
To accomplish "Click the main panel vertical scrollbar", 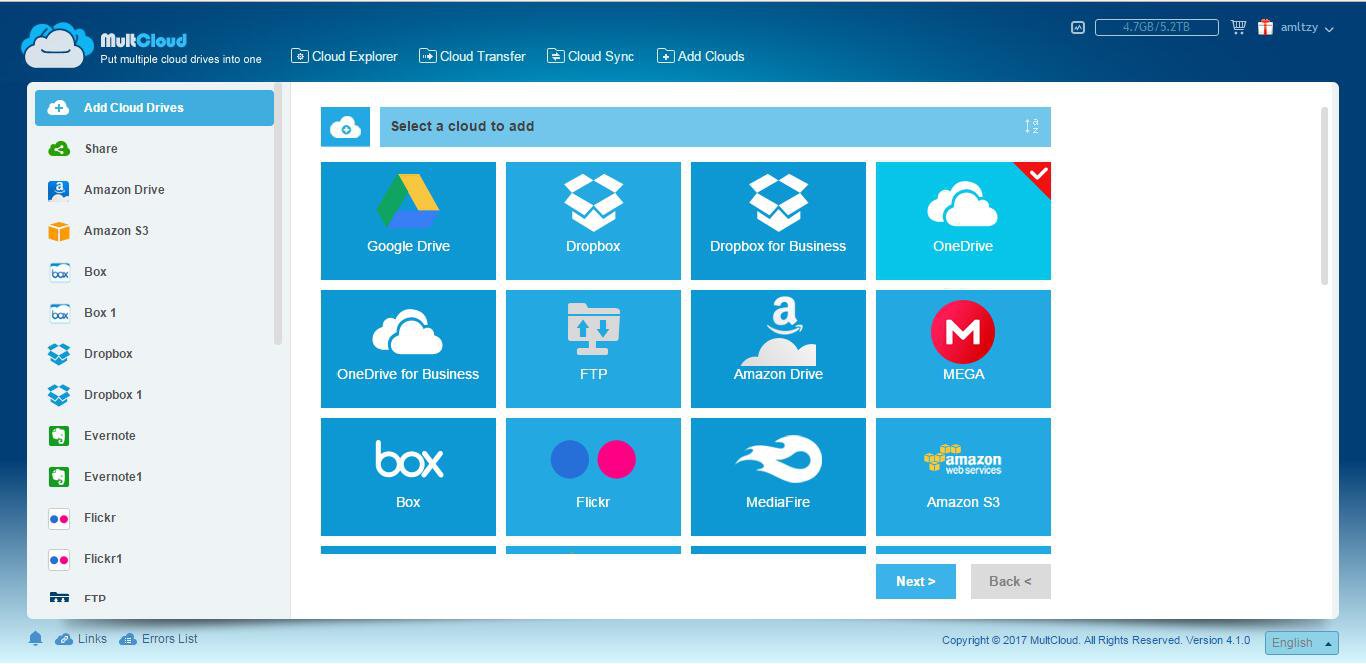I will pos(1325,196).
